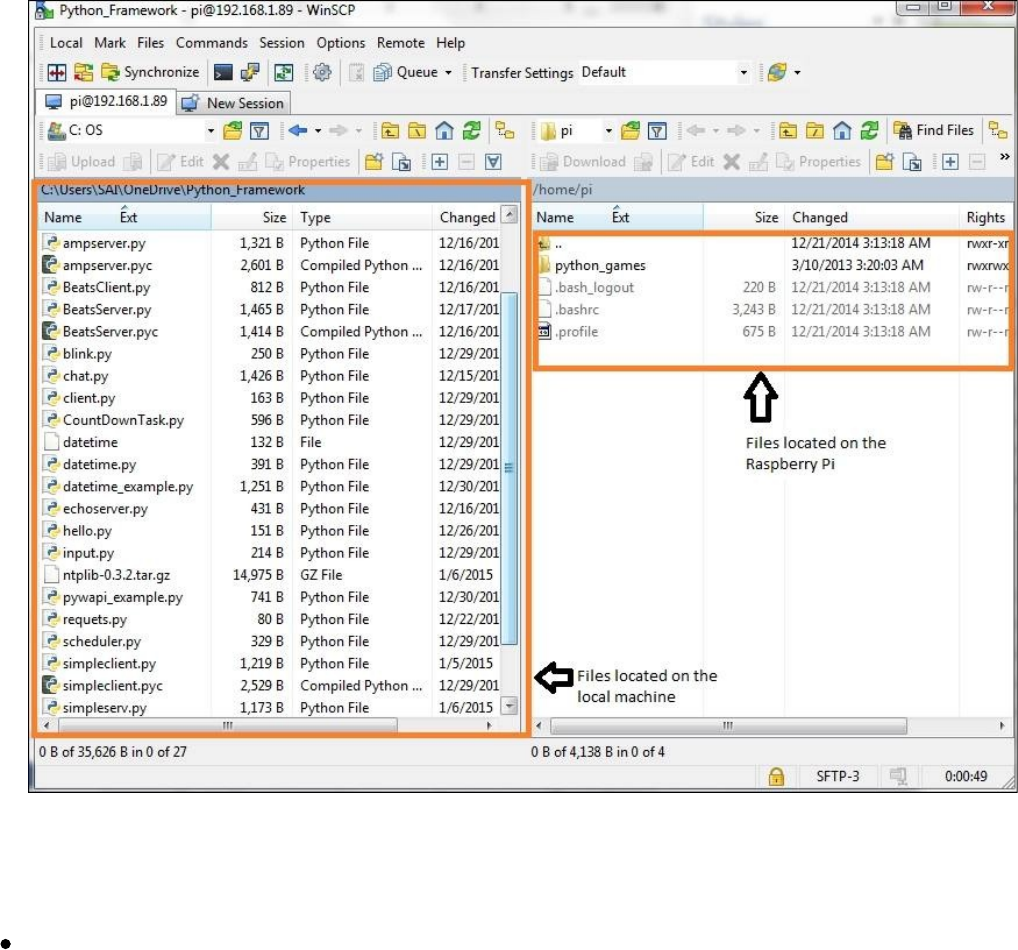Click Keep Remote Directory up to Date icon
Viewport: 1018px width, 950px height.
pyautogui.click(x=284, y=72)
